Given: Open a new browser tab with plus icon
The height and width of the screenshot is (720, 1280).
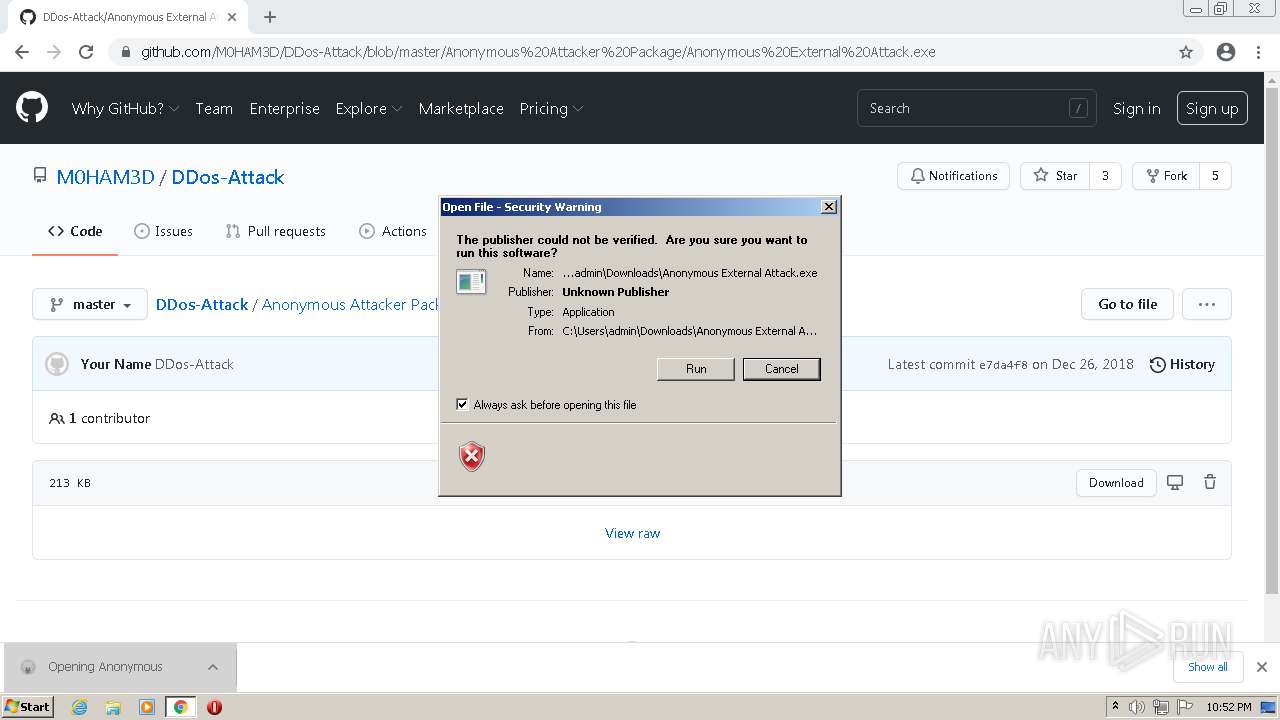Looking at the screenshot, I should [270, 17].
